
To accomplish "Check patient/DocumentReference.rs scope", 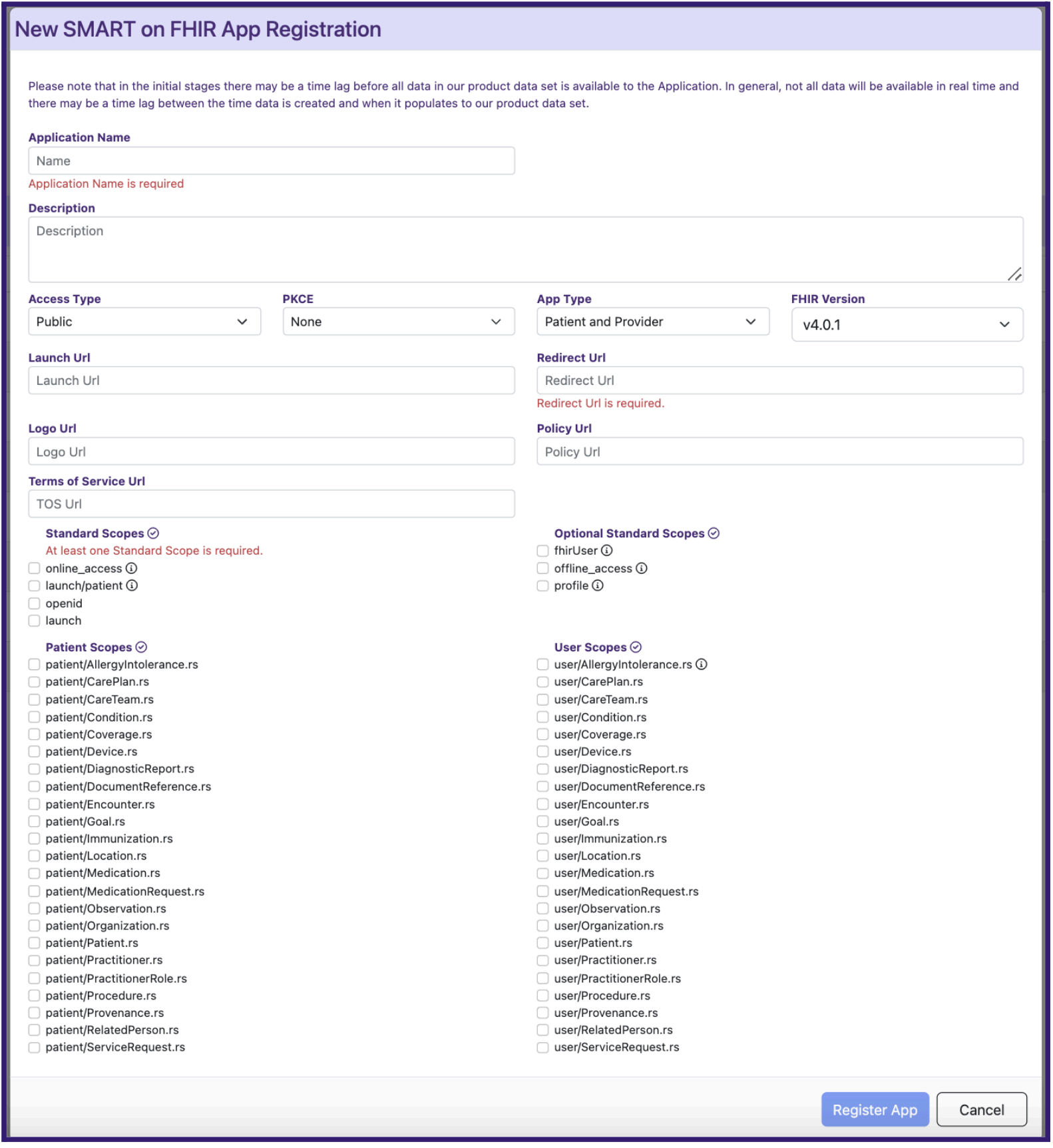I will coord(34,787).
